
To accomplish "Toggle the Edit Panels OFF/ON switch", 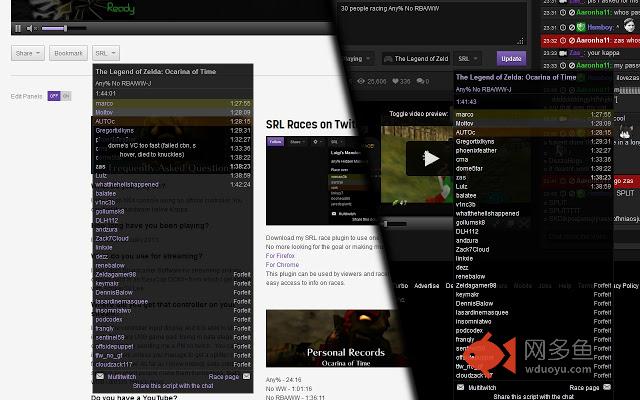I will [59, 96].
